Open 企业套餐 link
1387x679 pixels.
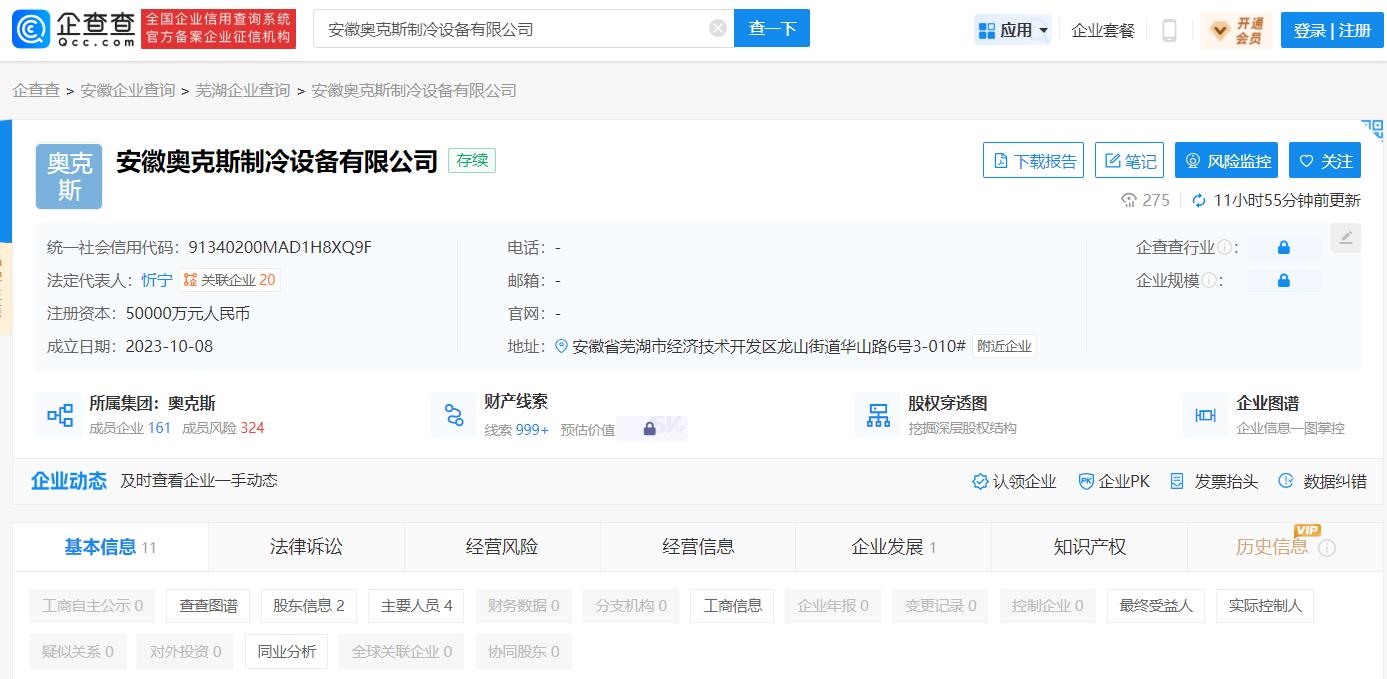[x=1103, y=30]
